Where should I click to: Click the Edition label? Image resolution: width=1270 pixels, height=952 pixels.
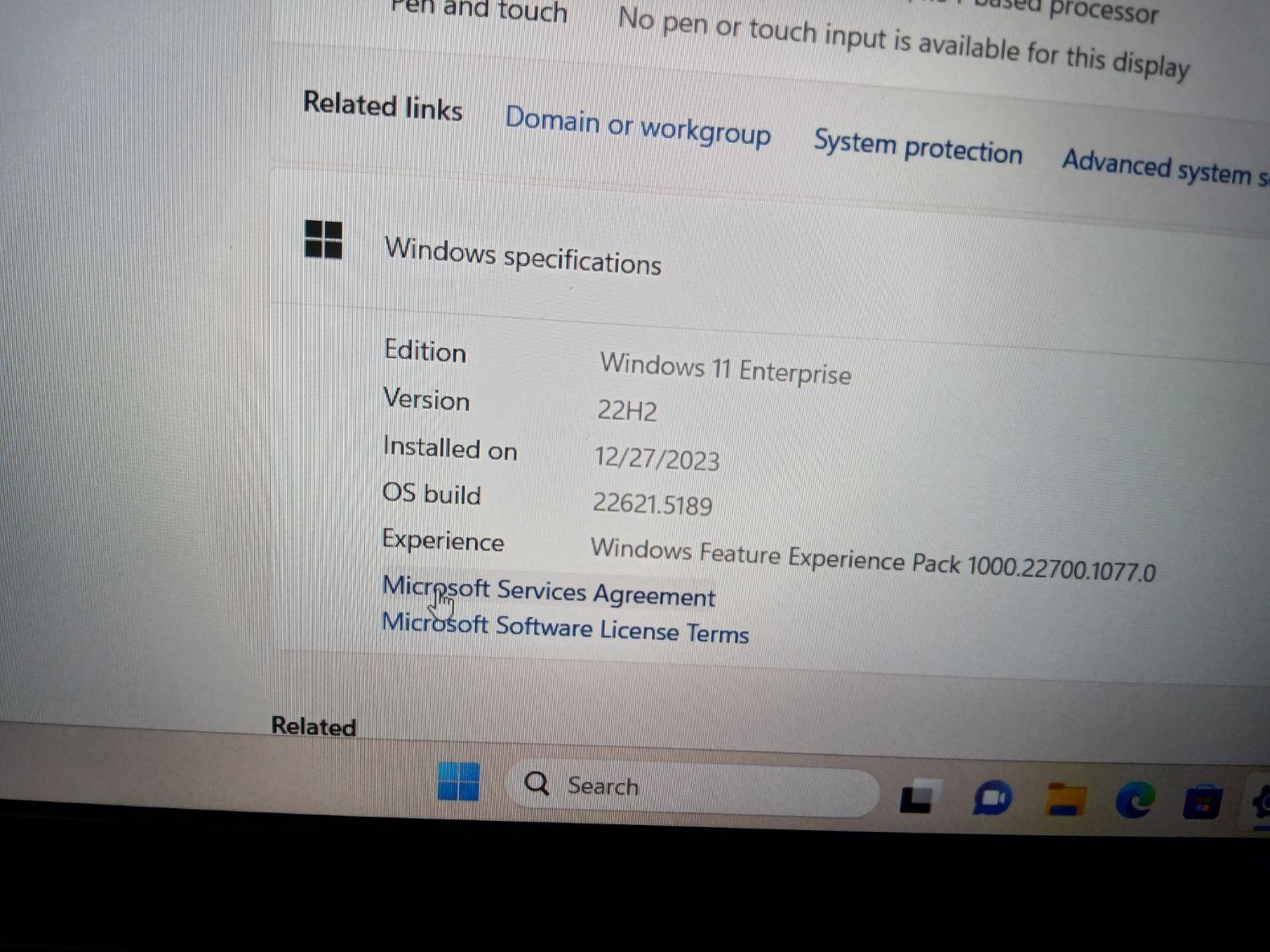click(x=425, y=350)
